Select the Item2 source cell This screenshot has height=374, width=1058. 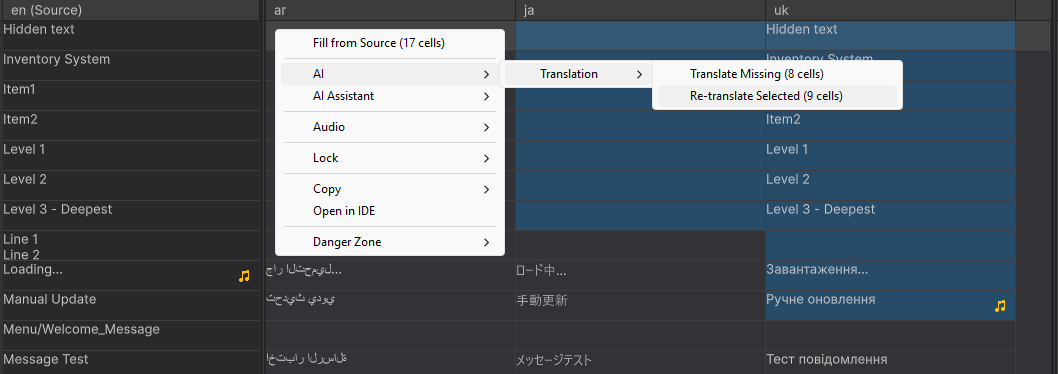130,125
